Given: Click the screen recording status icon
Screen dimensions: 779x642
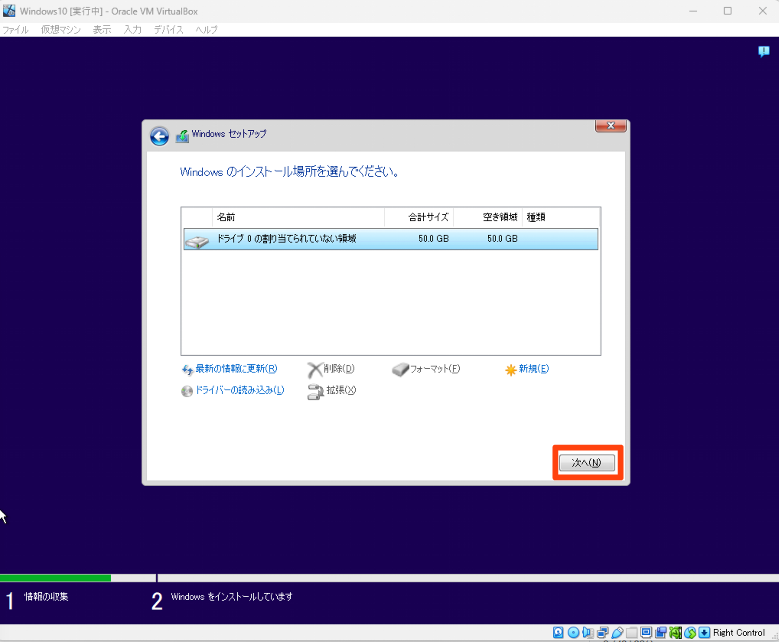Looking at the screenshot, I should [661, 633].
